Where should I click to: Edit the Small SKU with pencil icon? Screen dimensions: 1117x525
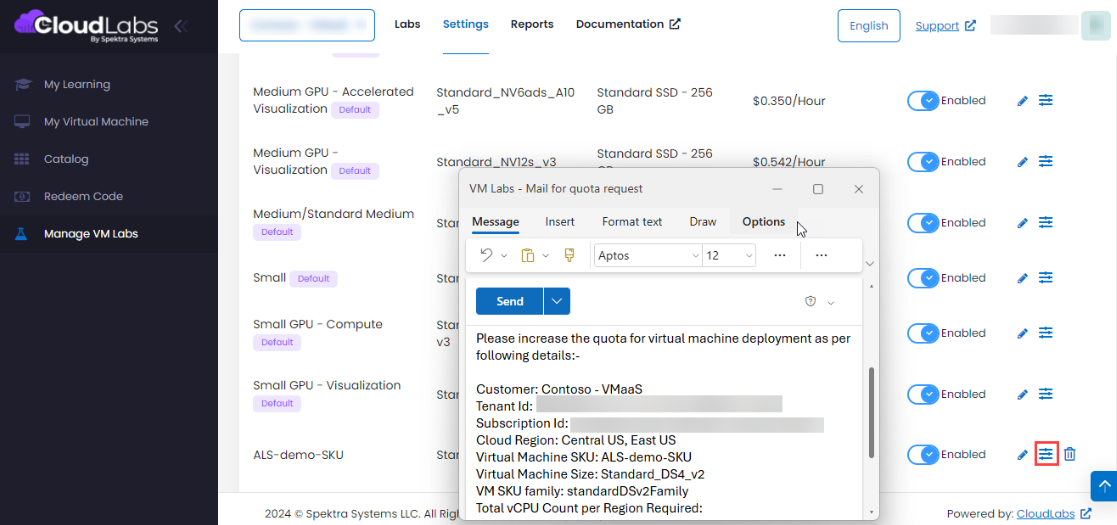tap(1022, 279)
